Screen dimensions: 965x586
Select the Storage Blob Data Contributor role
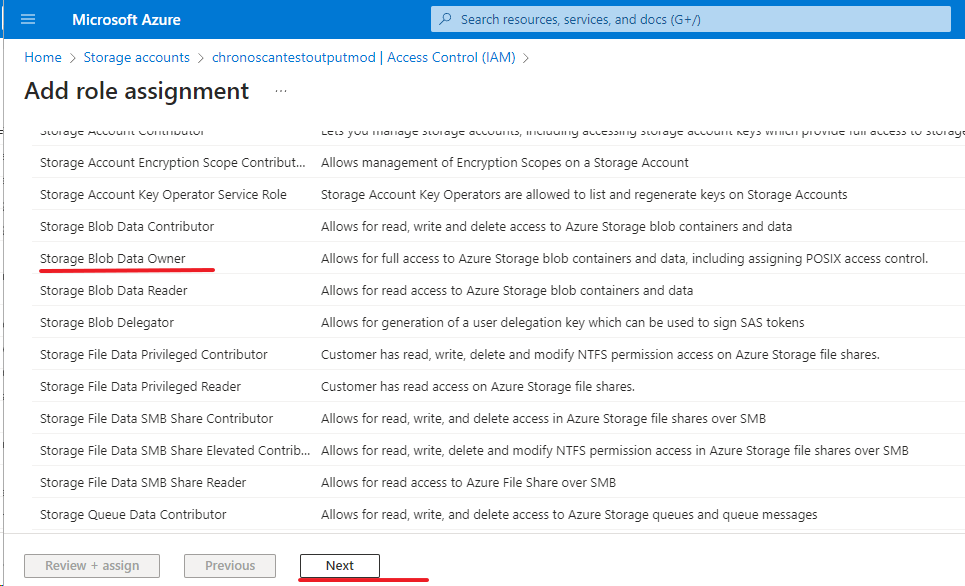click(x=127, y=226)
